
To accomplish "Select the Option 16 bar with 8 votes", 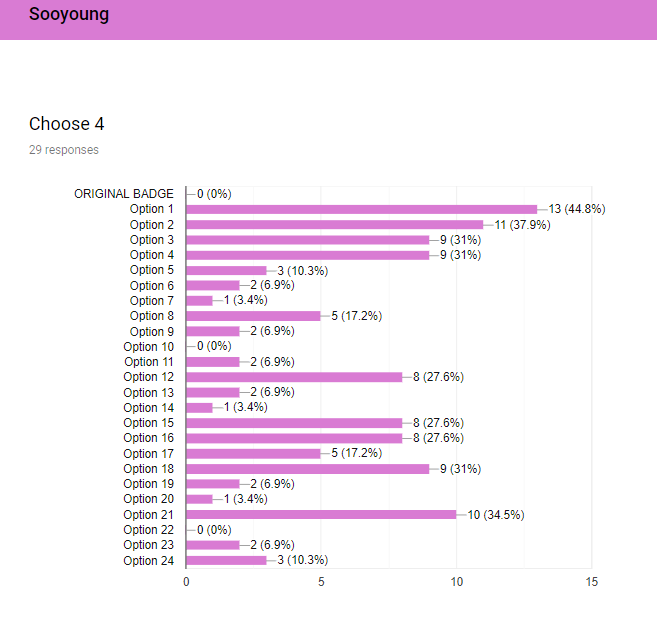I will [294, 438].
